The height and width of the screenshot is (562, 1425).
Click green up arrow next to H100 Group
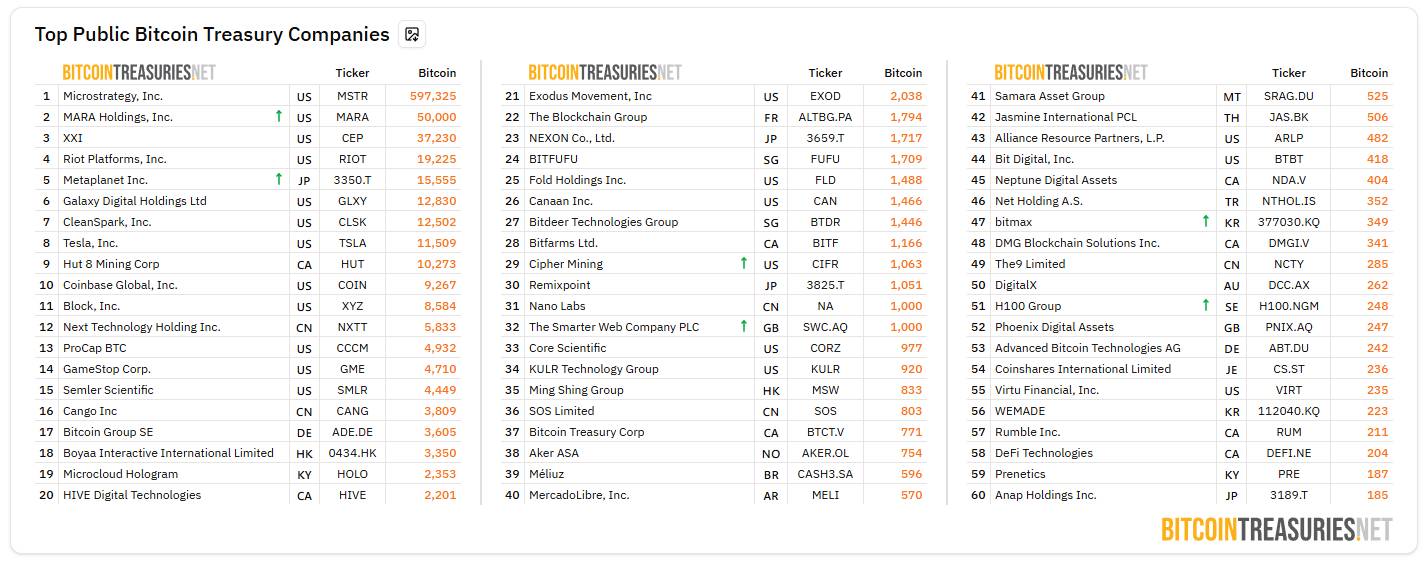coord(1206,306)
